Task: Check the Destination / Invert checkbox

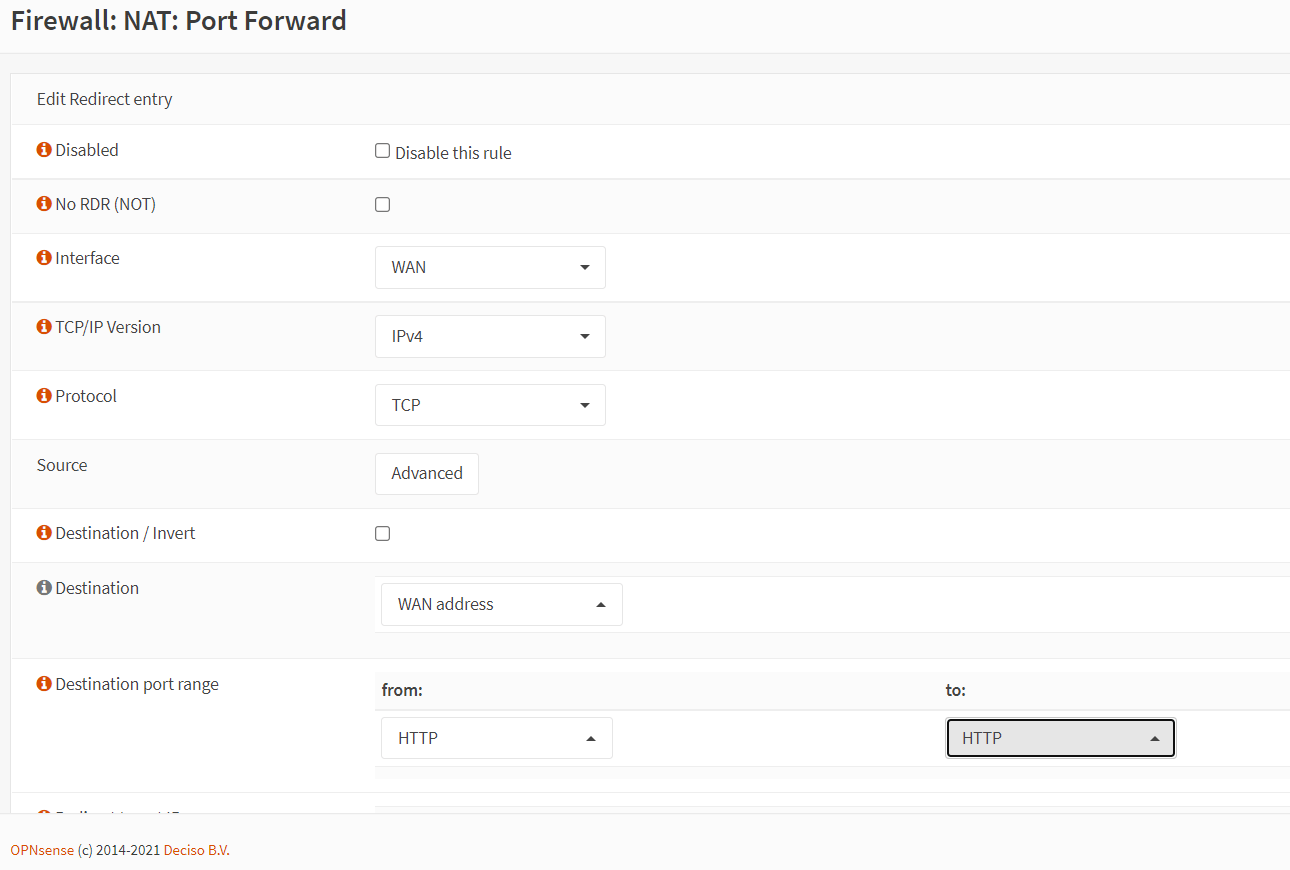Action: [382, 534]
